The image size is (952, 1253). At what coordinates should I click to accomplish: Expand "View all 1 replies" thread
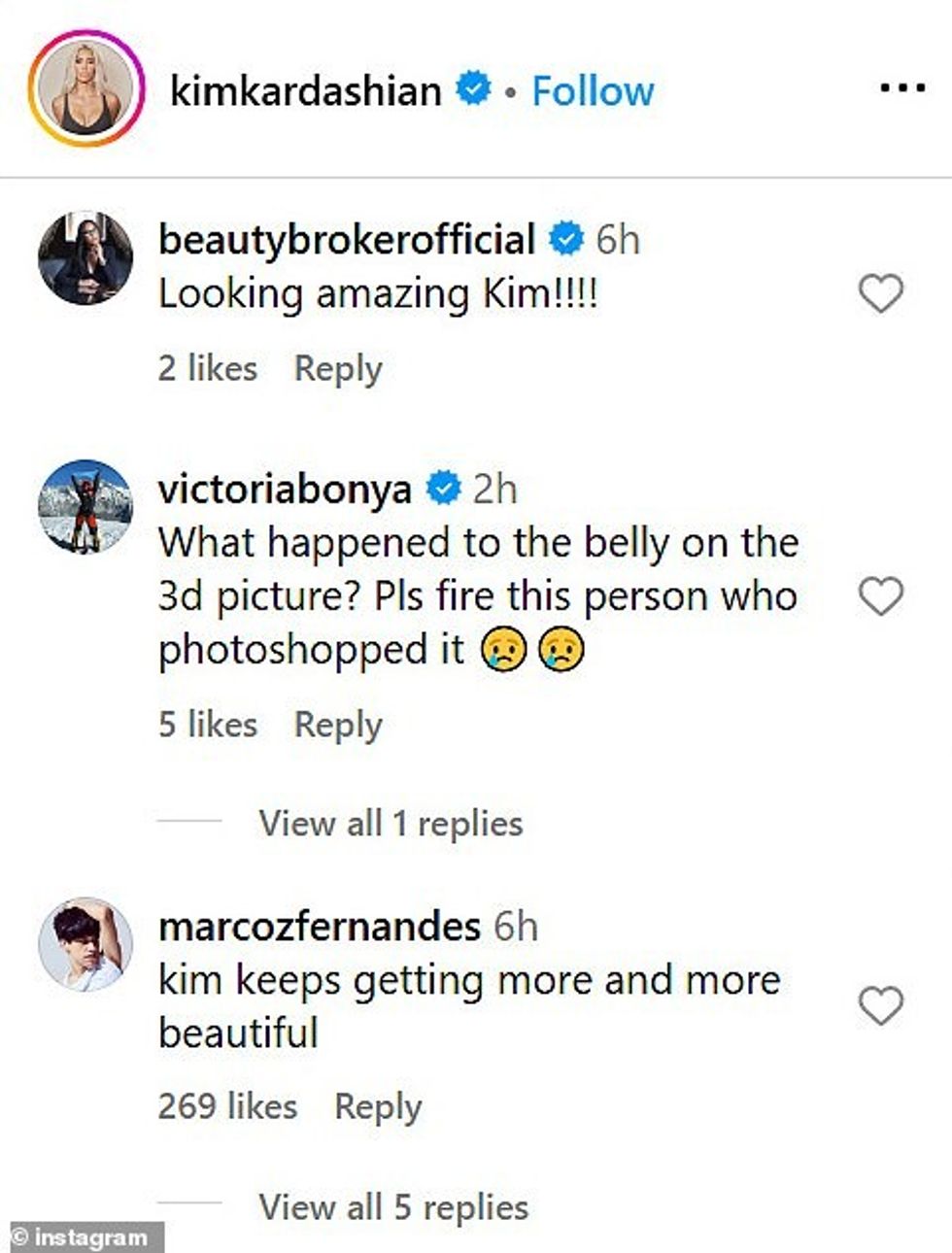tap(391, 824)
